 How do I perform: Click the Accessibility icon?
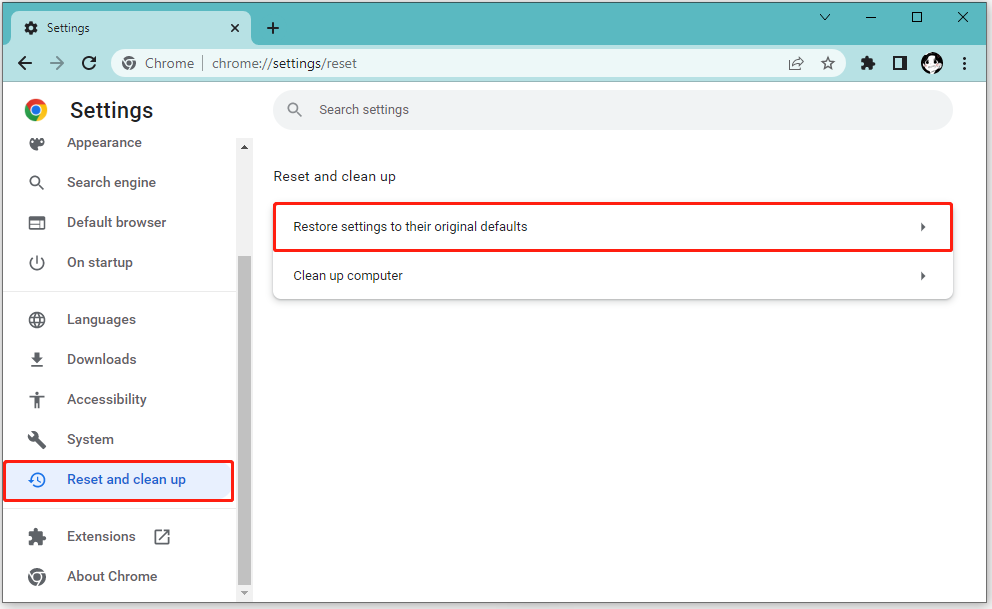[37, 399]
